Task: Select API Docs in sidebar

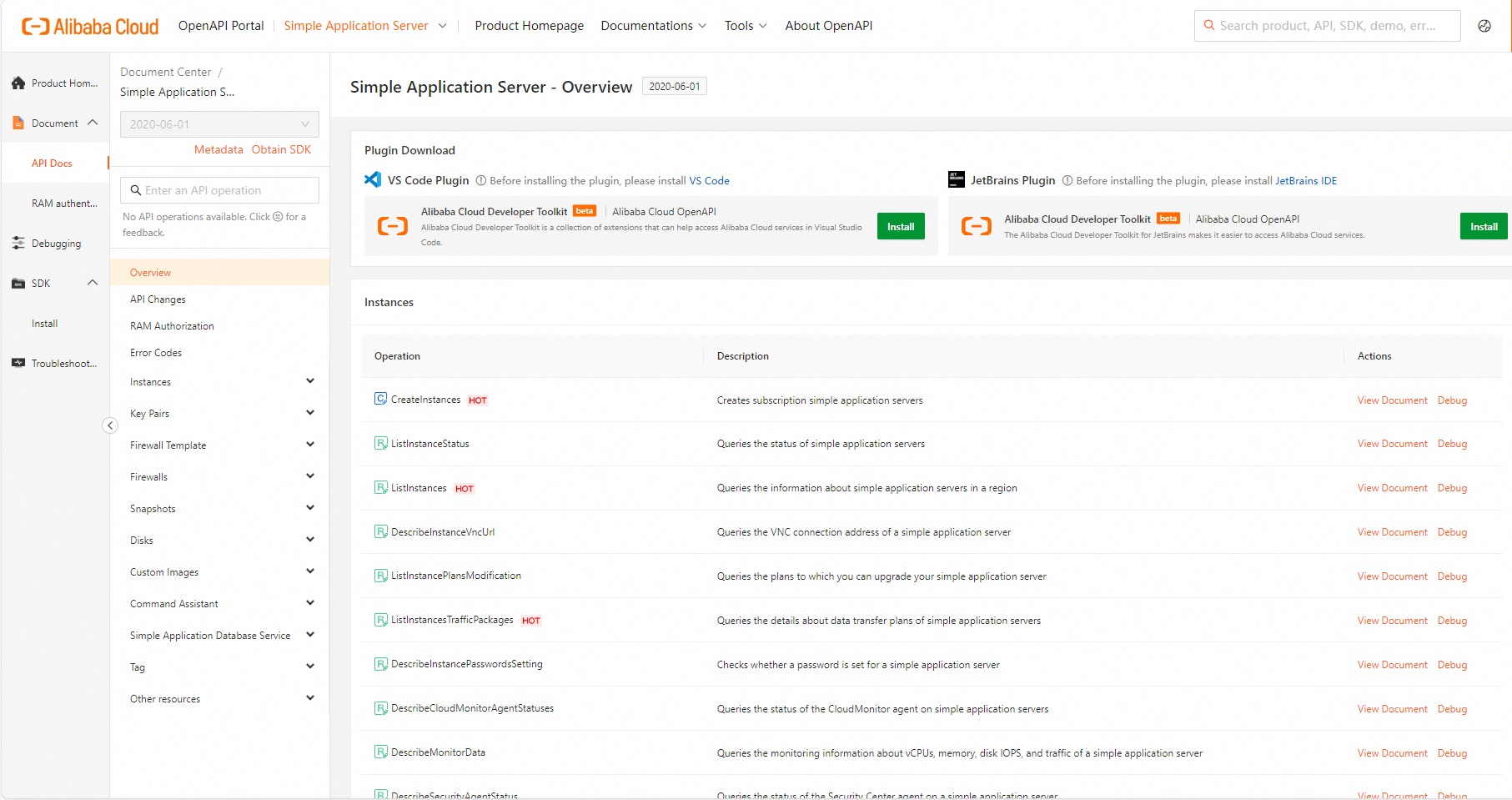Action: 52,164
